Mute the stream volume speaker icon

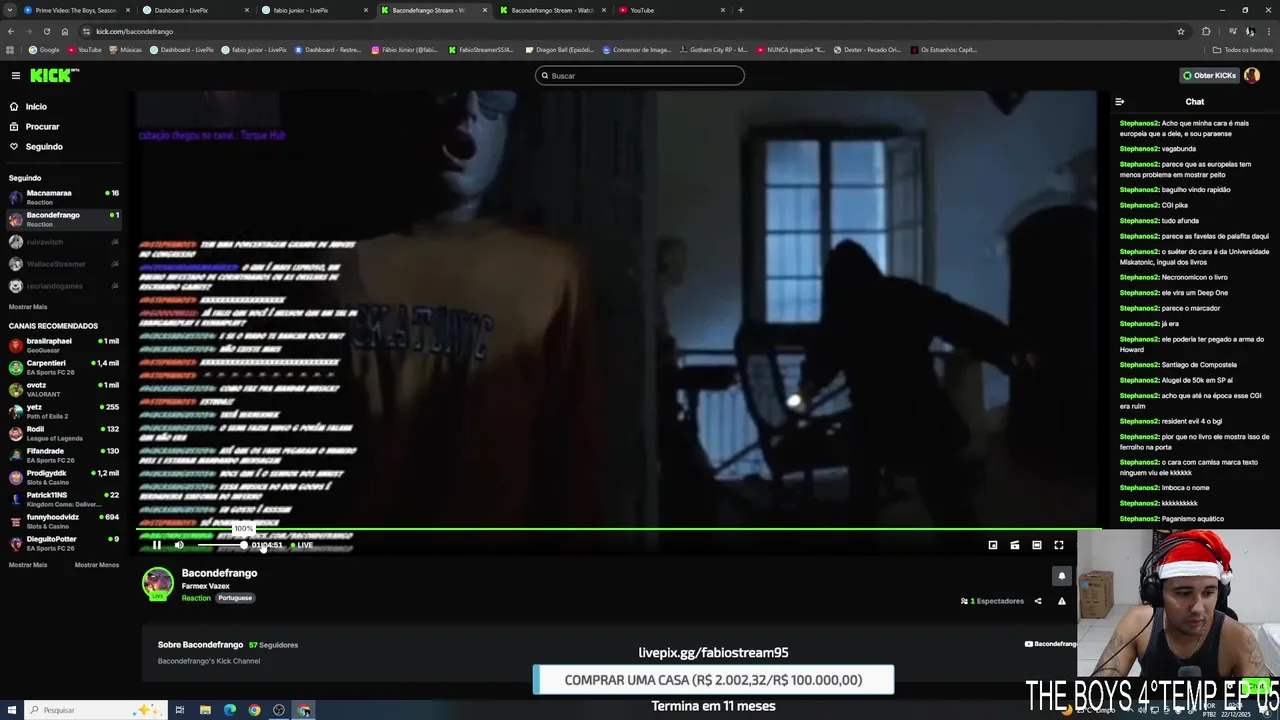click(x=179, y=545)
